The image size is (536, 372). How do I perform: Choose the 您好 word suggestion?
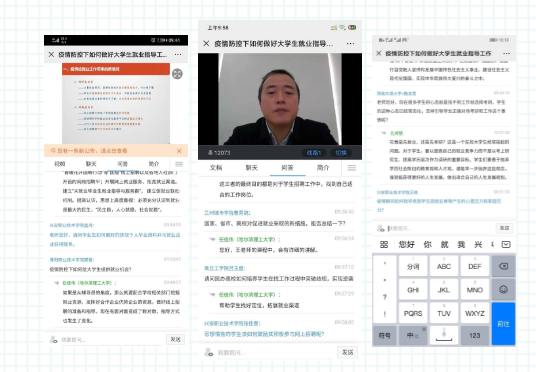[406, 244]
